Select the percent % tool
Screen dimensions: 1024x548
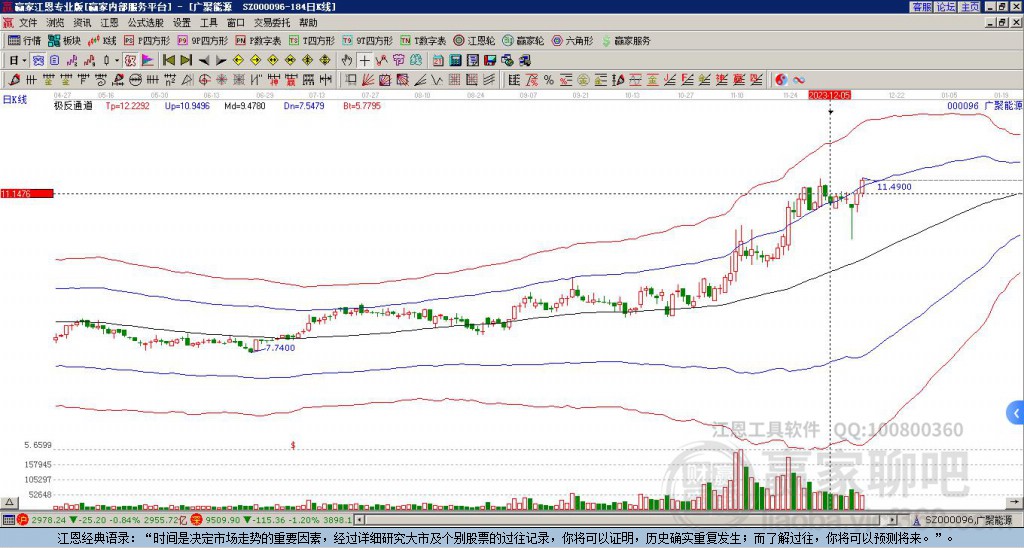click(x=549, y=80)
